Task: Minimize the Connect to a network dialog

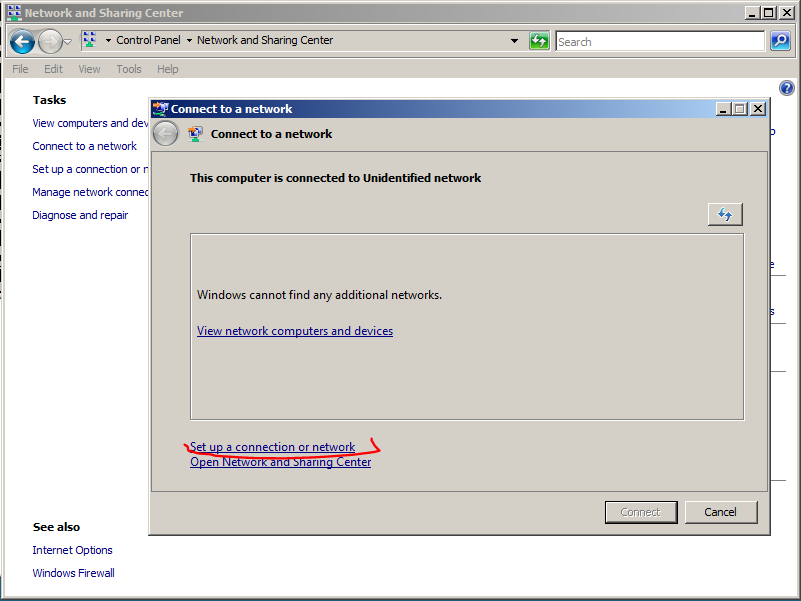Action: click(x=723, y=109)
